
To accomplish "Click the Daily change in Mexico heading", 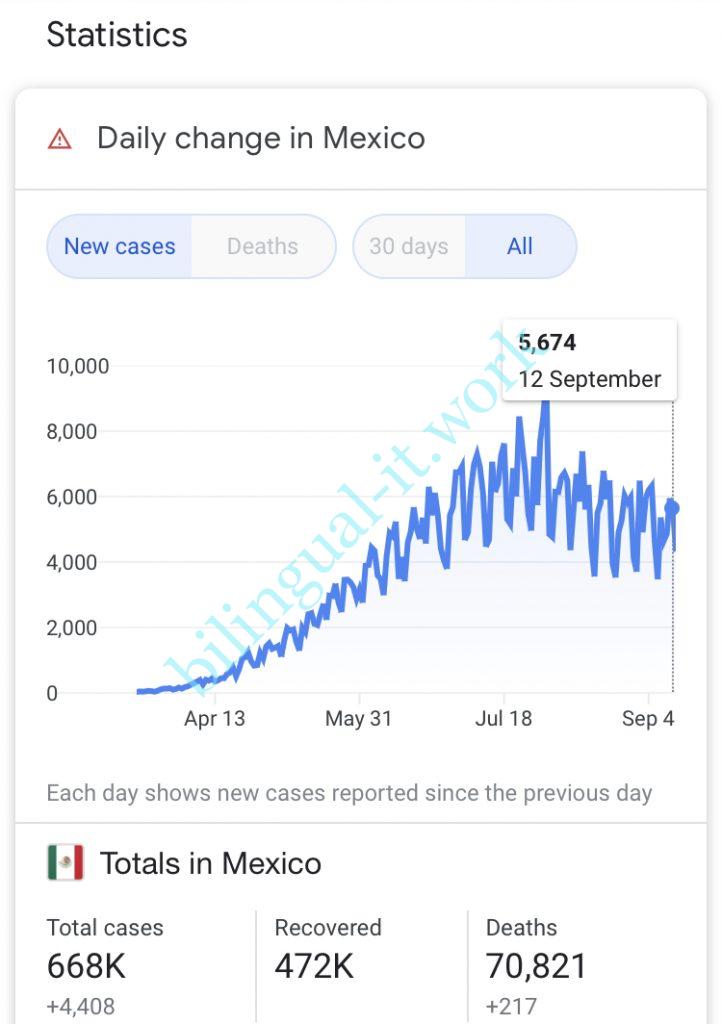I will [x=260, y=138].
